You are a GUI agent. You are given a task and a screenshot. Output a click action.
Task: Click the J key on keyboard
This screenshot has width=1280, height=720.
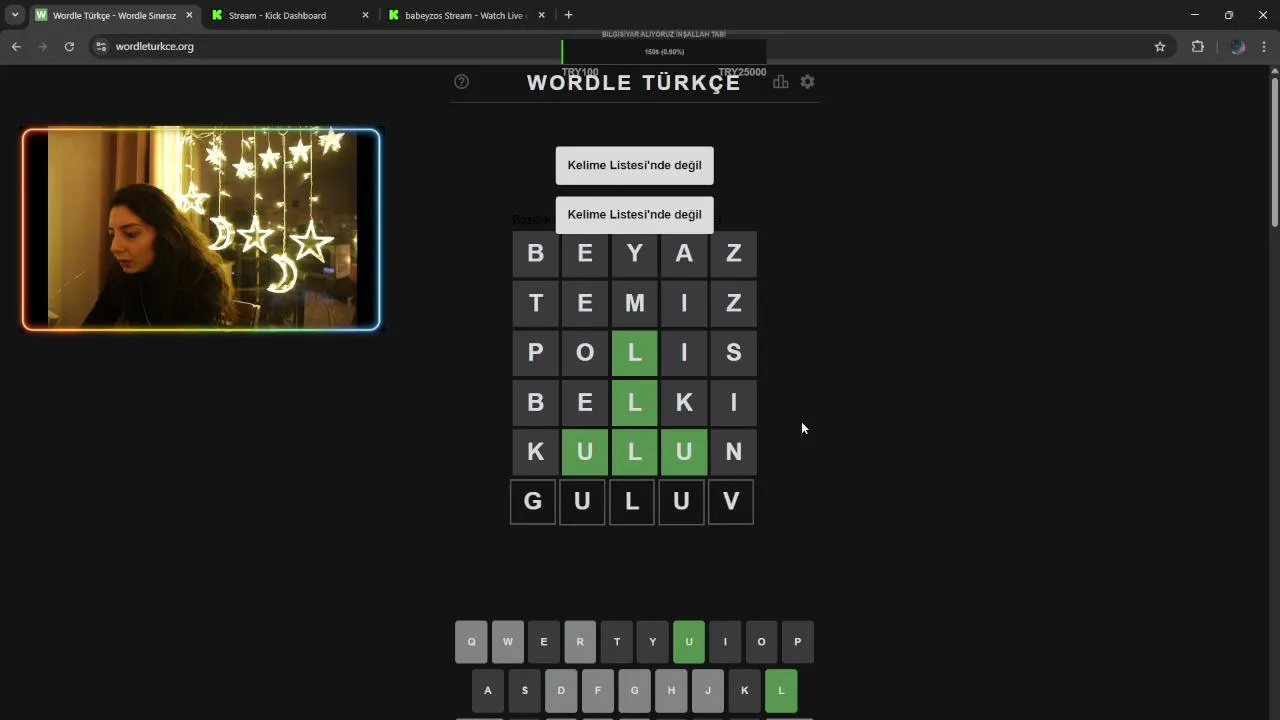pos(708,691)
